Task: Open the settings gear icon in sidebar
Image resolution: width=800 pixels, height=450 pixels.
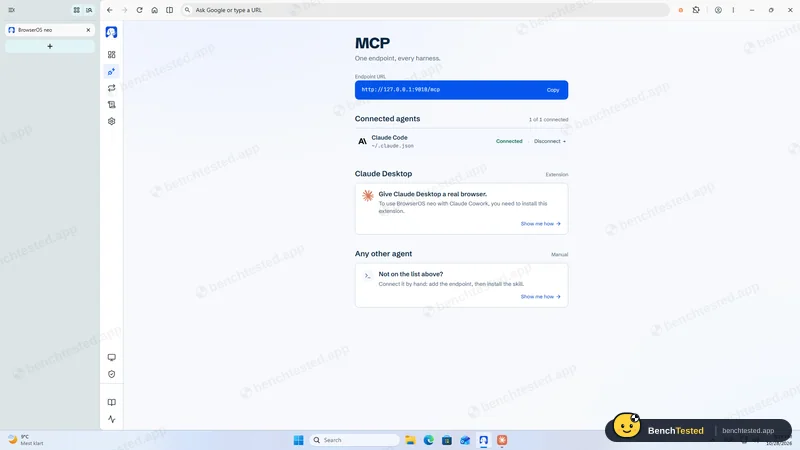Action: pos(112,121)
